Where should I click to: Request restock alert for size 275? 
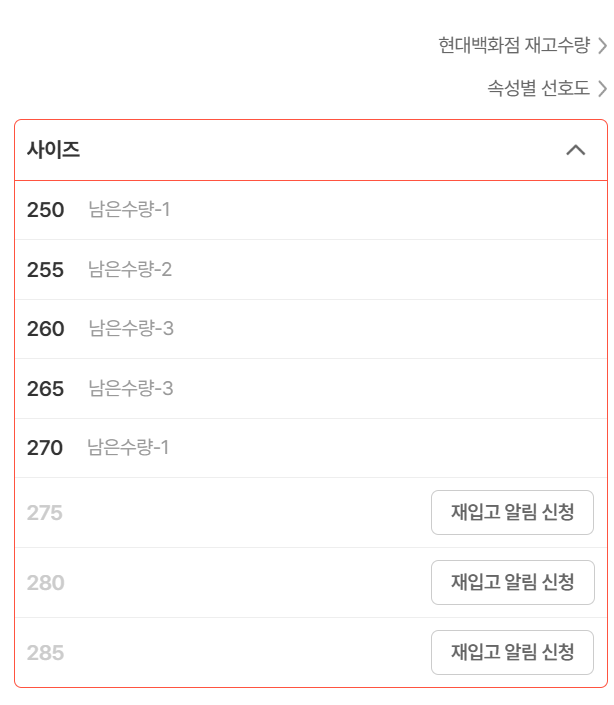click(512, 513)
